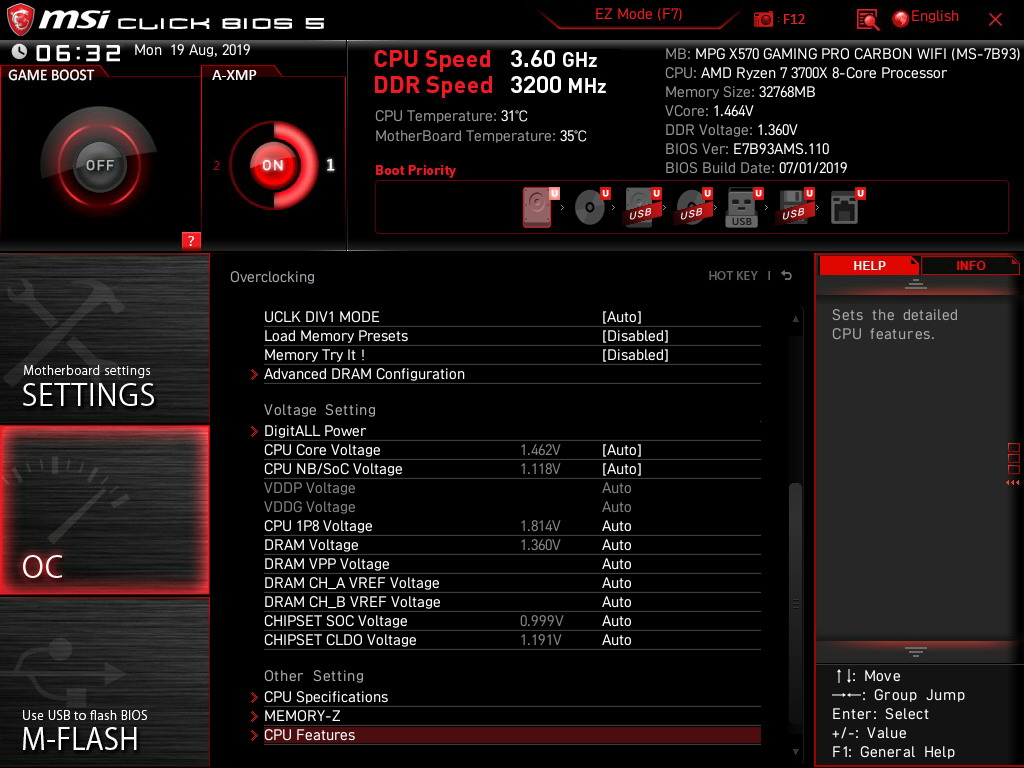Toggle the A-XMP ON button

coord(273,165)
